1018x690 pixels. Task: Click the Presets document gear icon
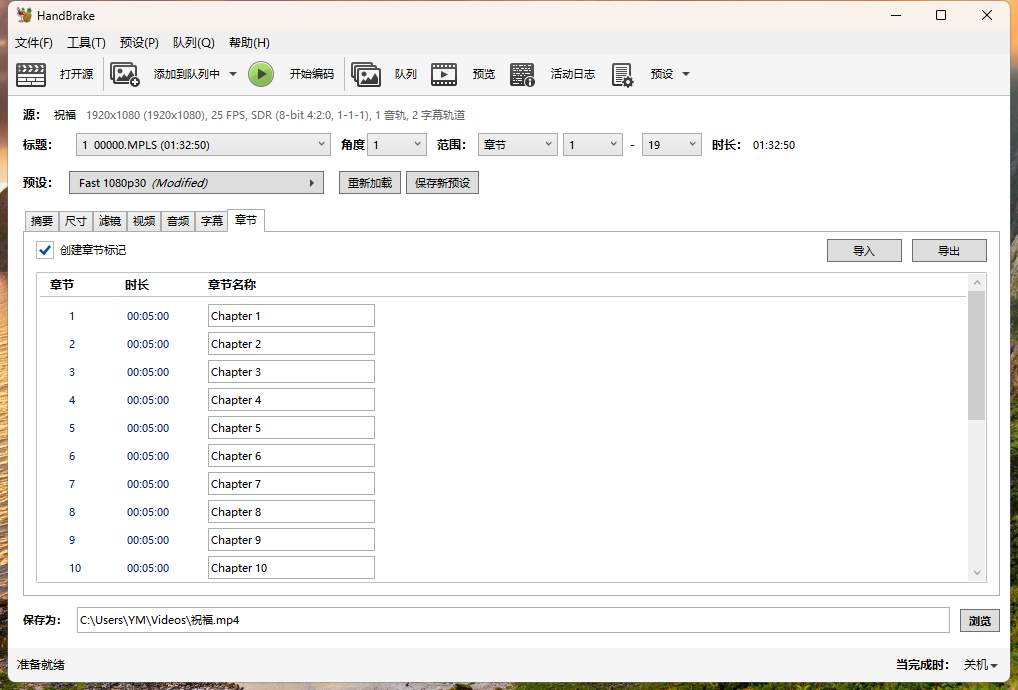tap(622, 74)
